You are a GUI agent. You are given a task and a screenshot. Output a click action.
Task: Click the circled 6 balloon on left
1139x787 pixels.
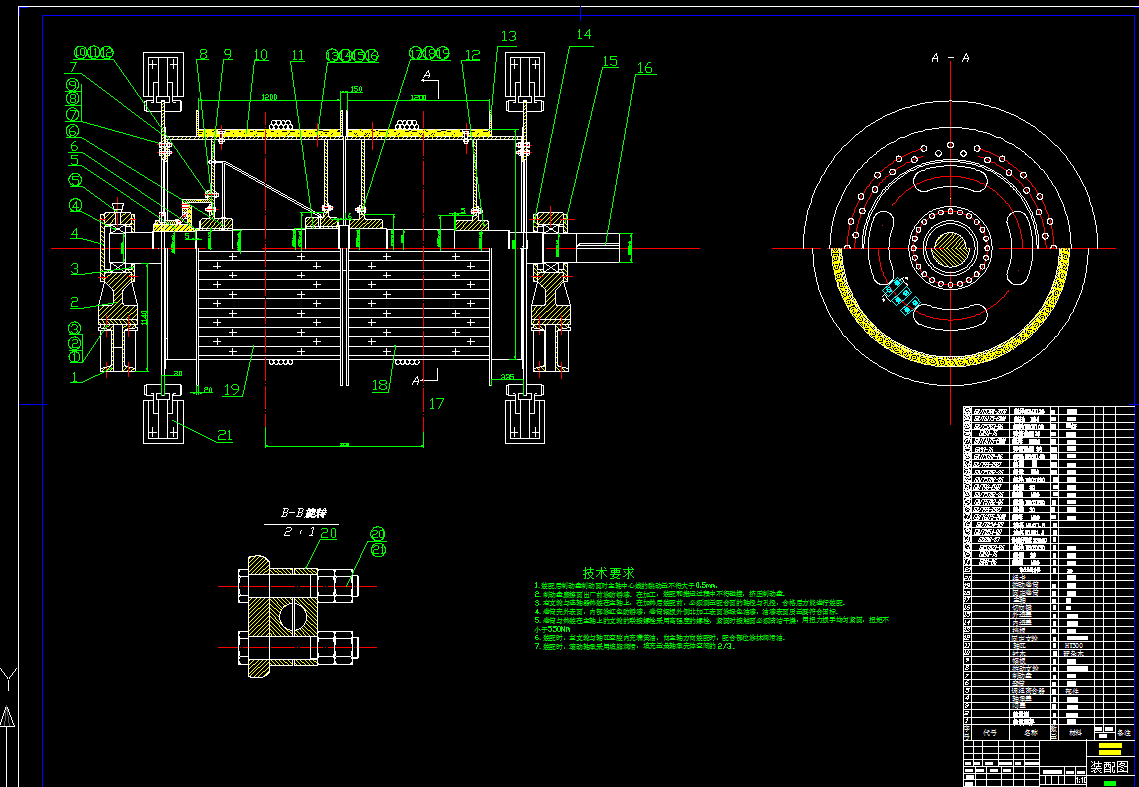click(x=73, y=132)
